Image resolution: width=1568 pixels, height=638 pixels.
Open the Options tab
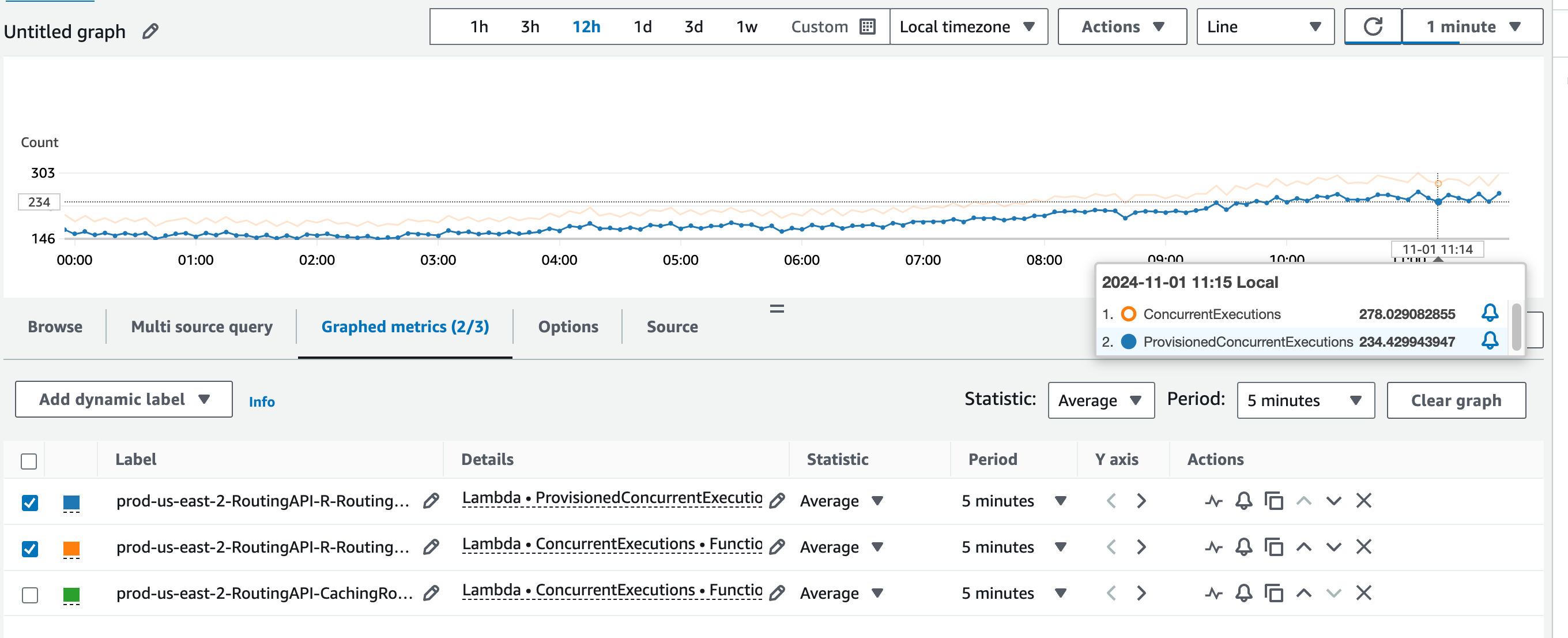pos(568,326)
